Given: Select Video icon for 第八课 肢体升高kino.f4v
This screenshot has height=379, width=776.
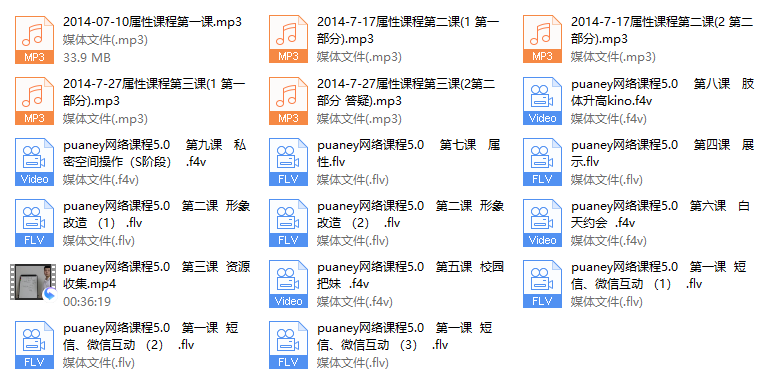Looking at the screenshot, I should coord(542,101).
